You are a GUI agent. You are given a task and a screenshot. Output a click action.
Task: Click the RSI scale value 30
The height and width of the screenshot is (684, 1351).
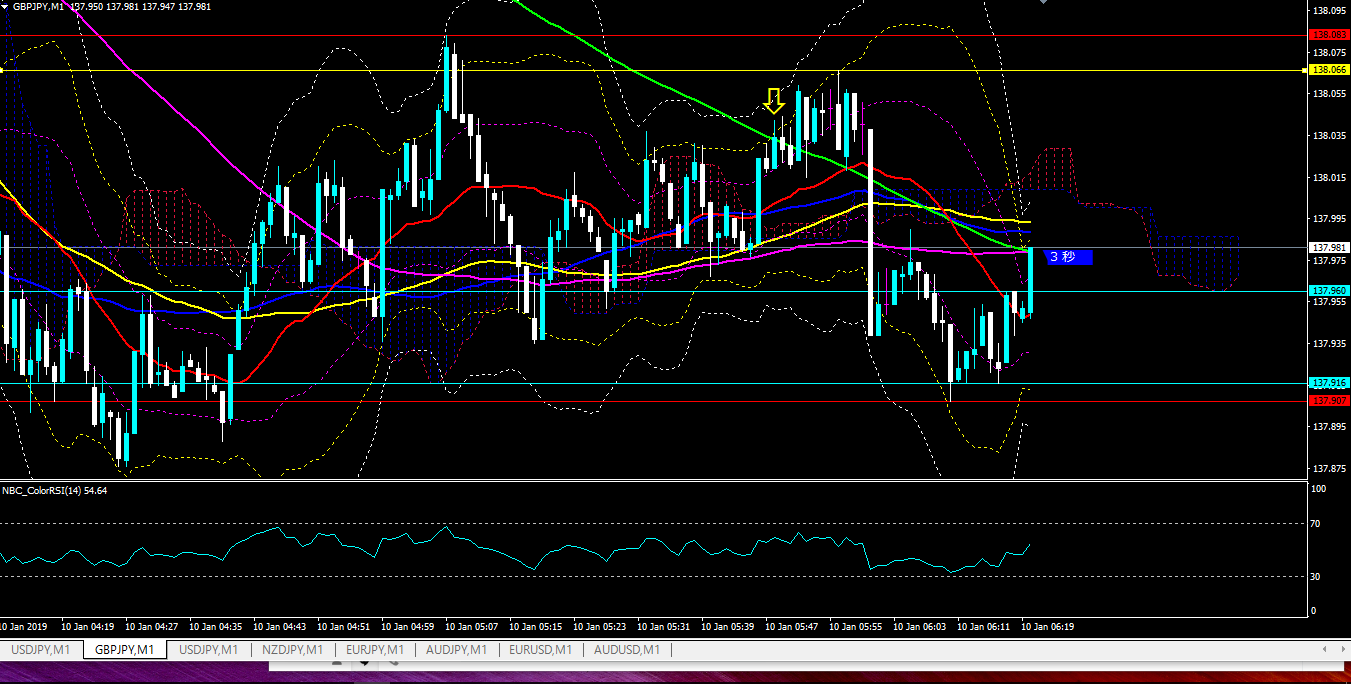tap(1317, 577)
